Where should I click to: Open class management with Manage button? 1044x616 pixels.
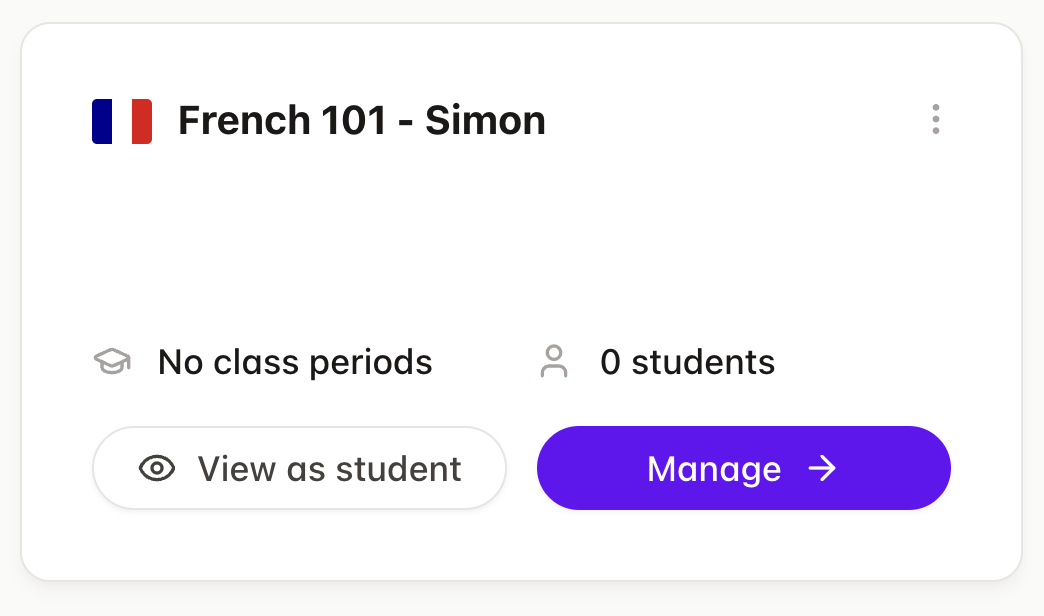[744, 468]
